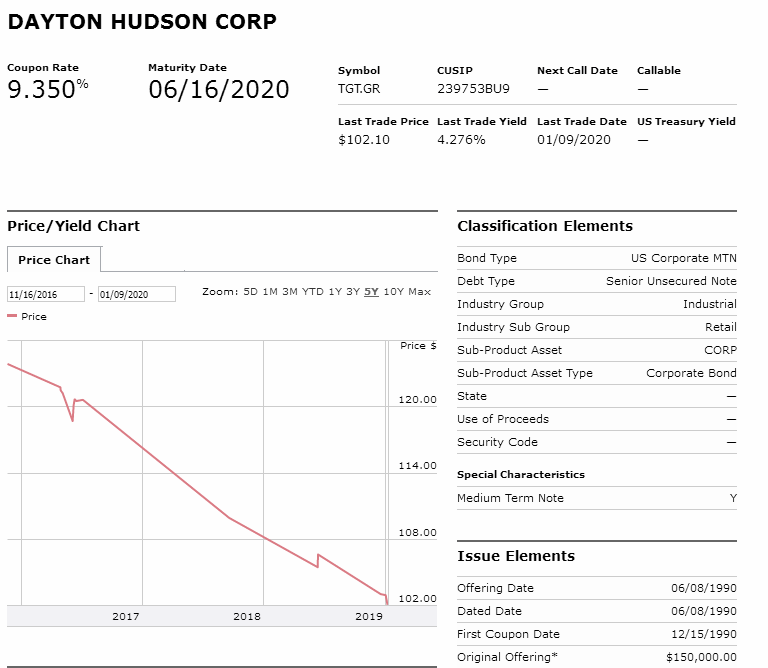
Task: Set chart zoom to 10Y
Action: click(x=393, y=292)
